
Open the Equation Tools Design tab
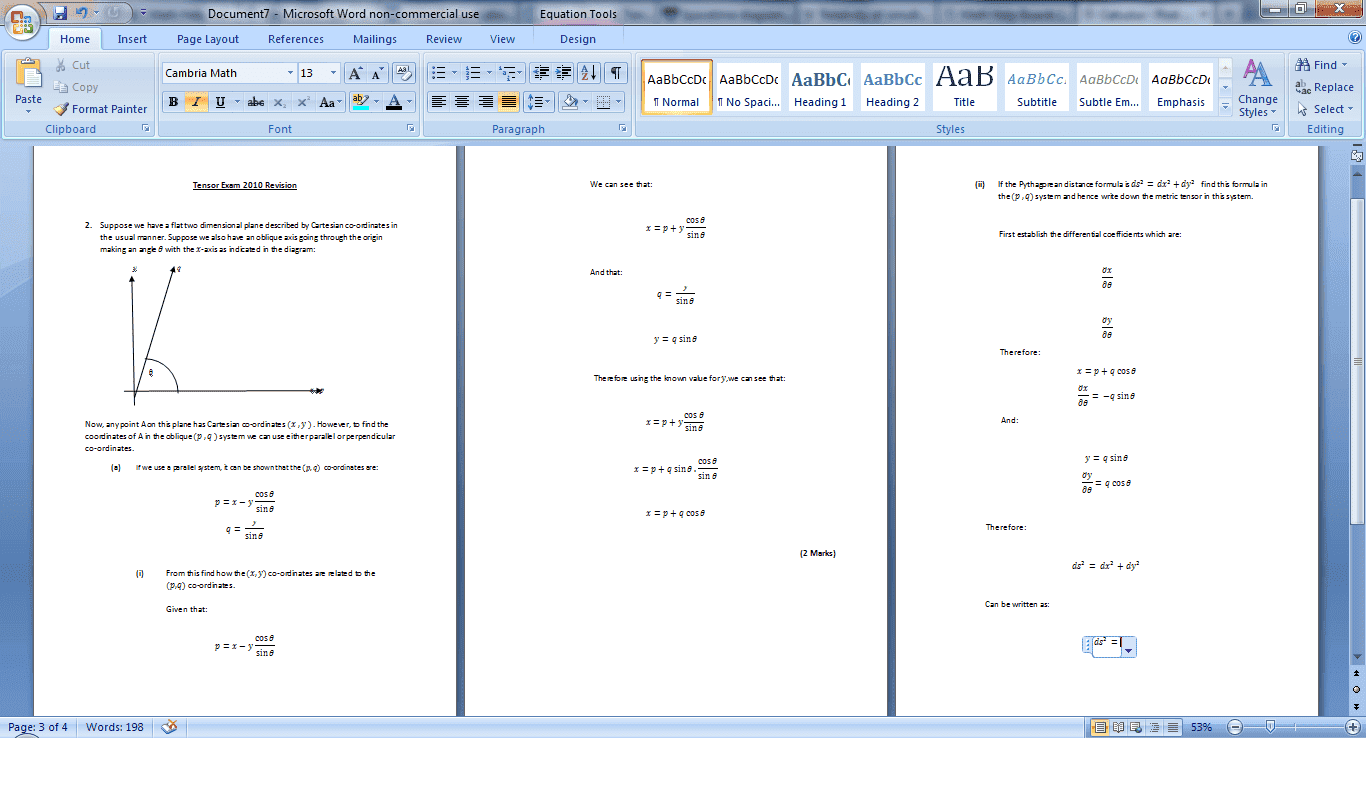577,39
